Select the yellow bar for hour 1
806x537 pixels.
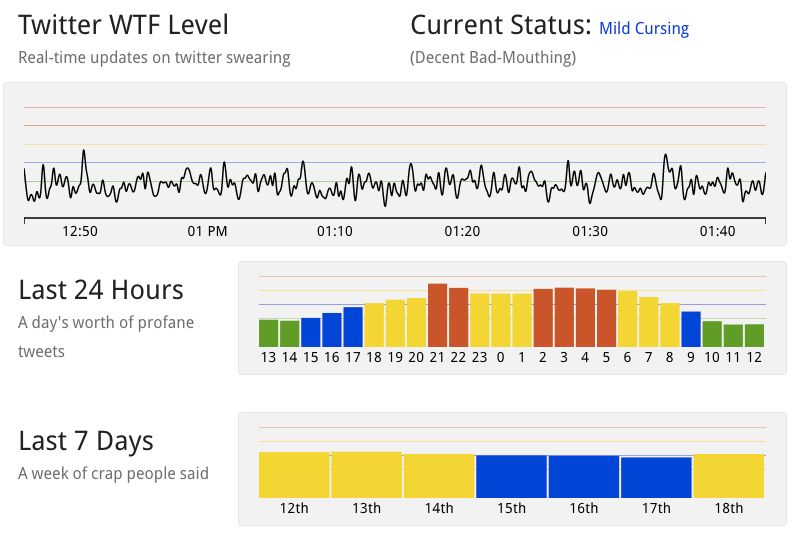tap(522, 320)
